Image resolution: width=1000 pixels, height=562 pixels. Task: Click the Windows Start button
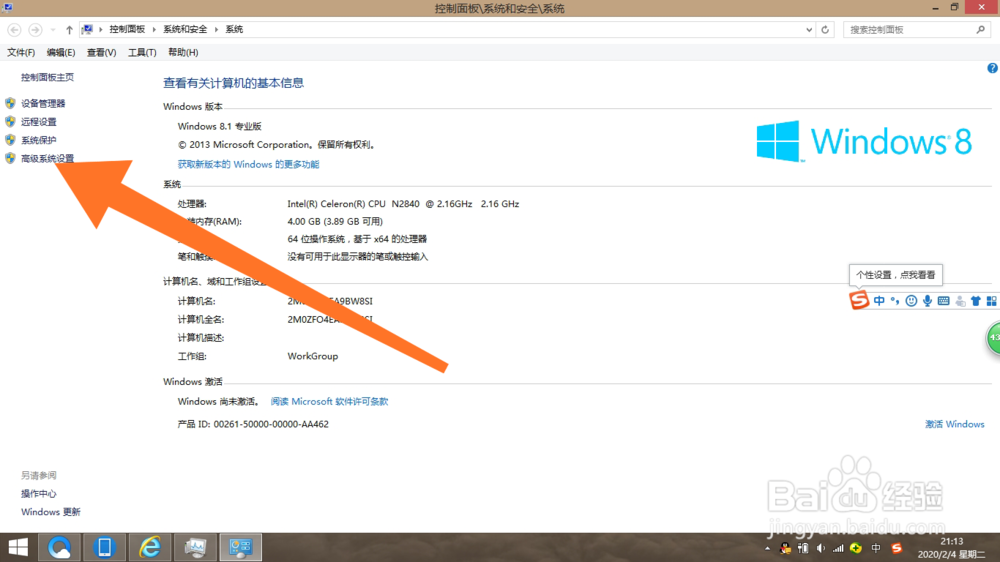tap(18, 547)
